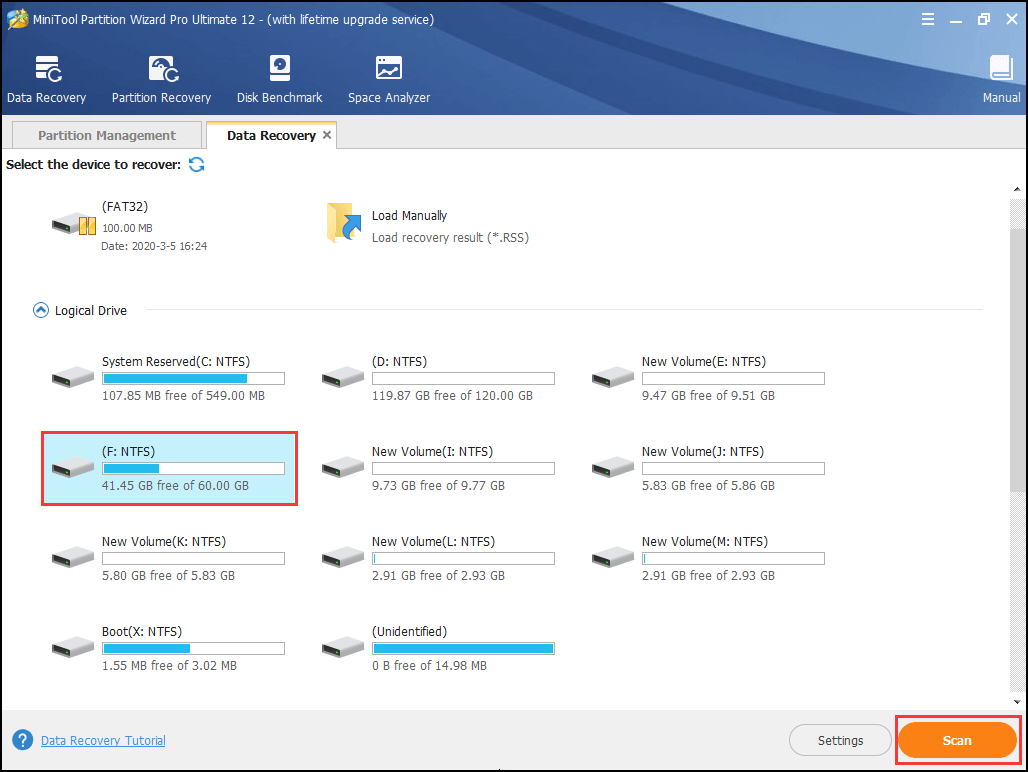The image size is (1028, 772).
Task: Select the D: NTFS drive icon
Action: click(x=343, y=377)
